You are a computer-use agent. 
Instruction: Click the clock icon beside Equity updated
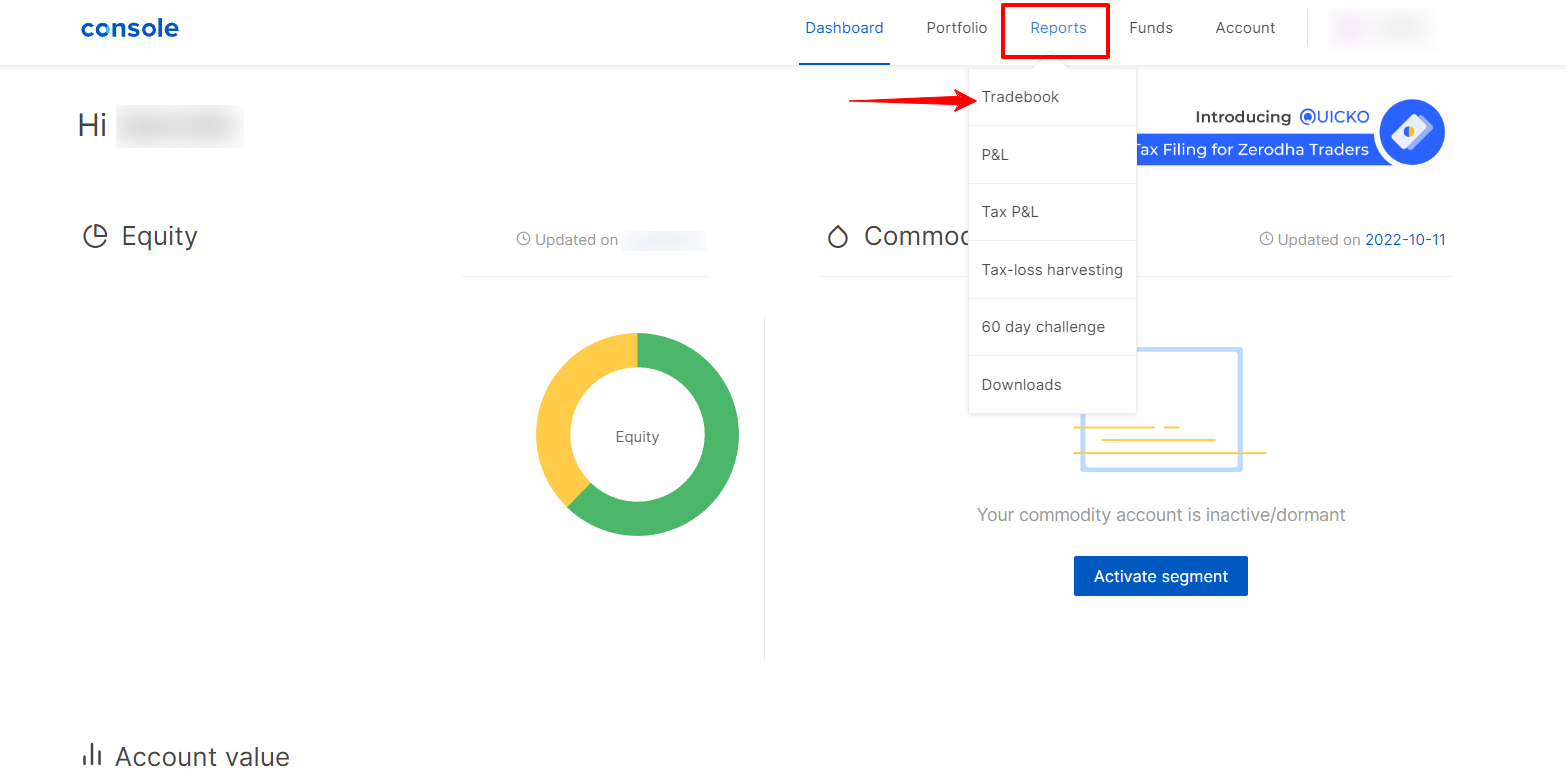523,240
